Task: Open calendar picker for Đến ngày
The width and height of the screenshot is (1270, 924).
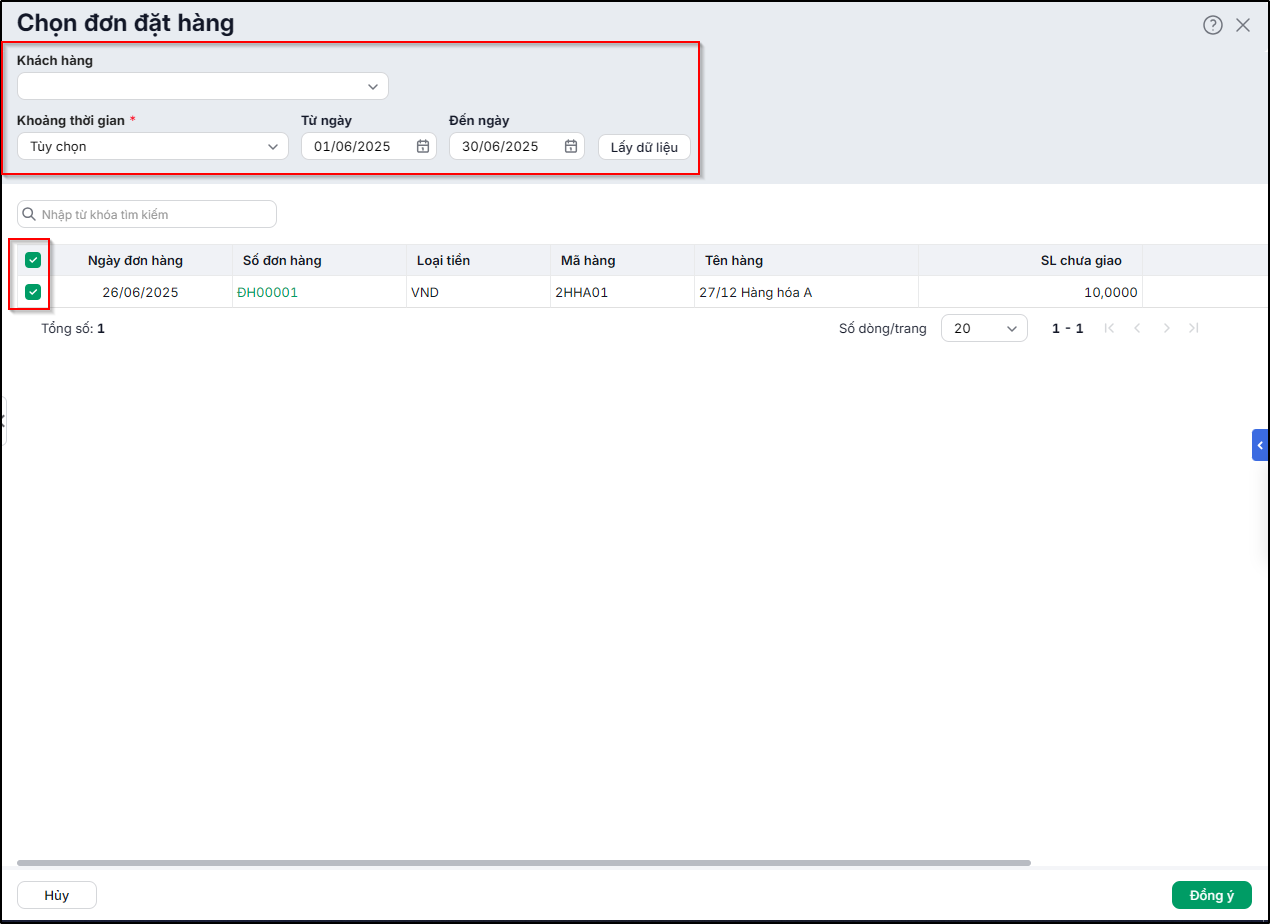Action: point(571,146)
